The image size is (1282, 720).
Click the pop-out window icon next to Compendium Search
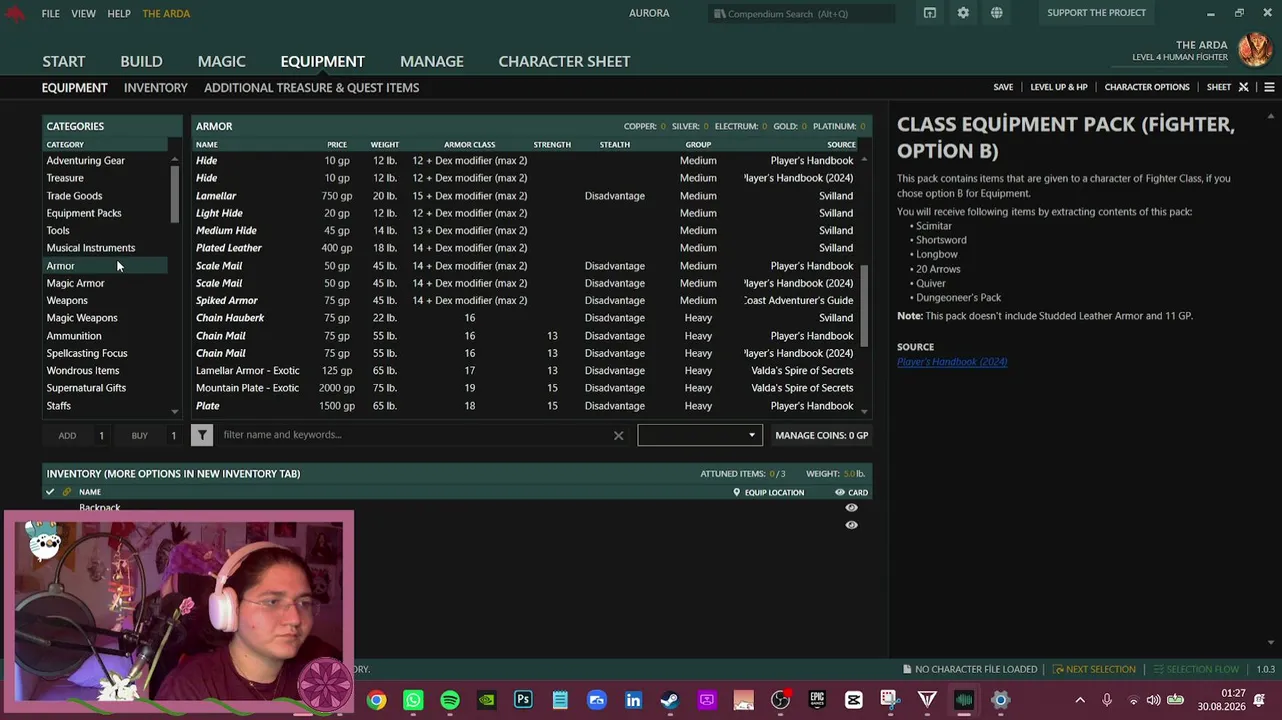[x=930, y=13]
